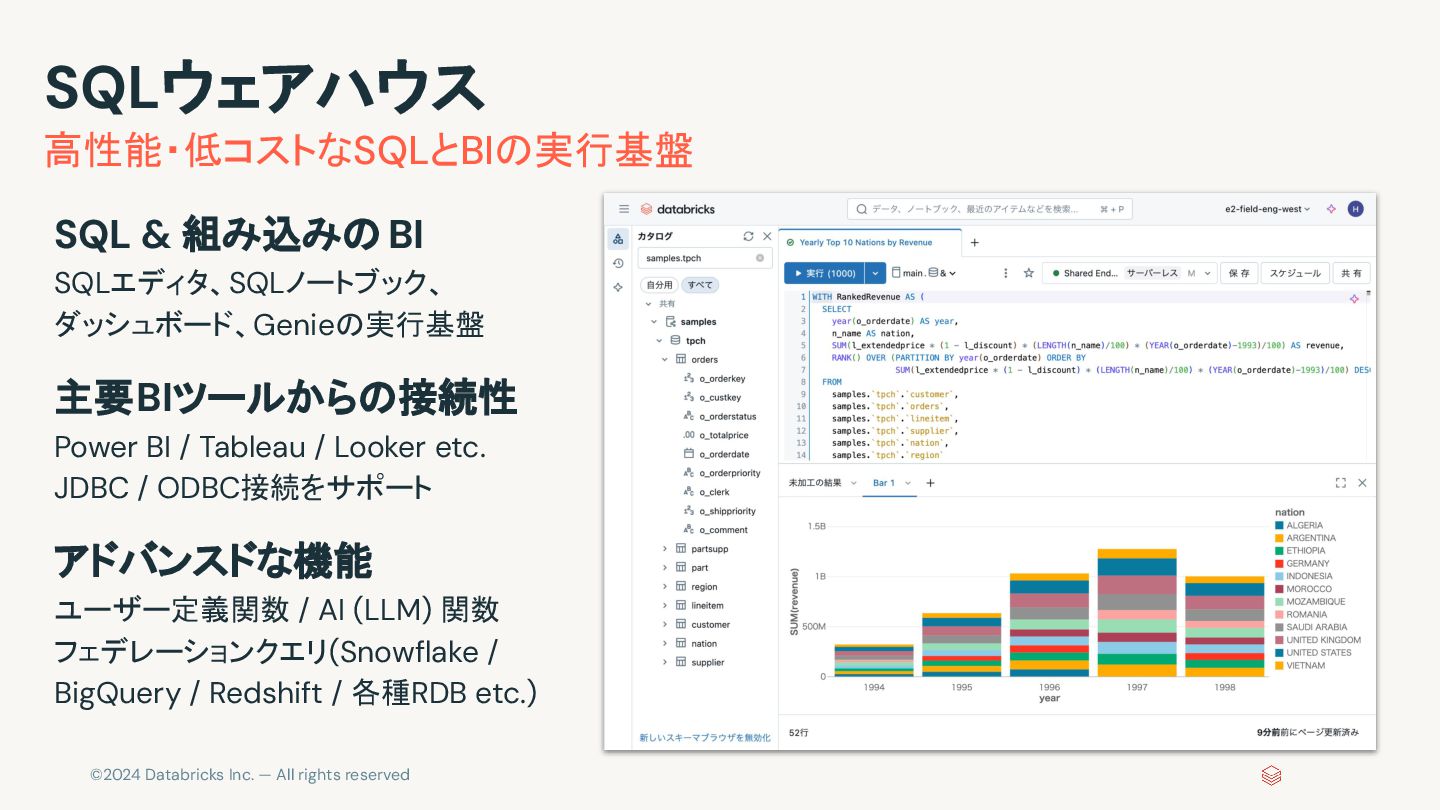This screenshot has height=810, width=1440.
Task: Click the o_orderstatus string type icon
Action: tap(688, 416)
